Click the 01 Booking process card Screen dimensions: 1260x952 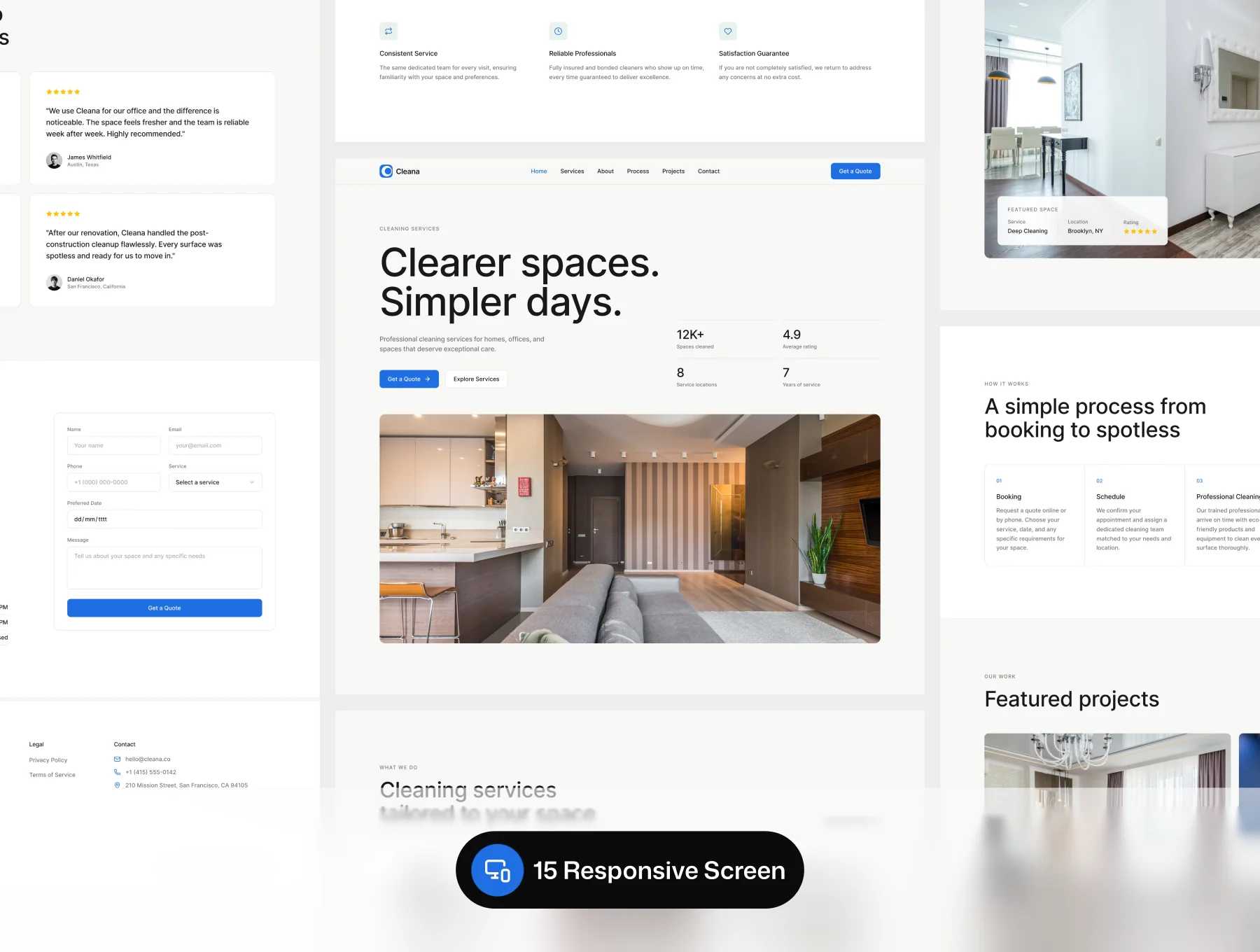(x=1035, y=515)
